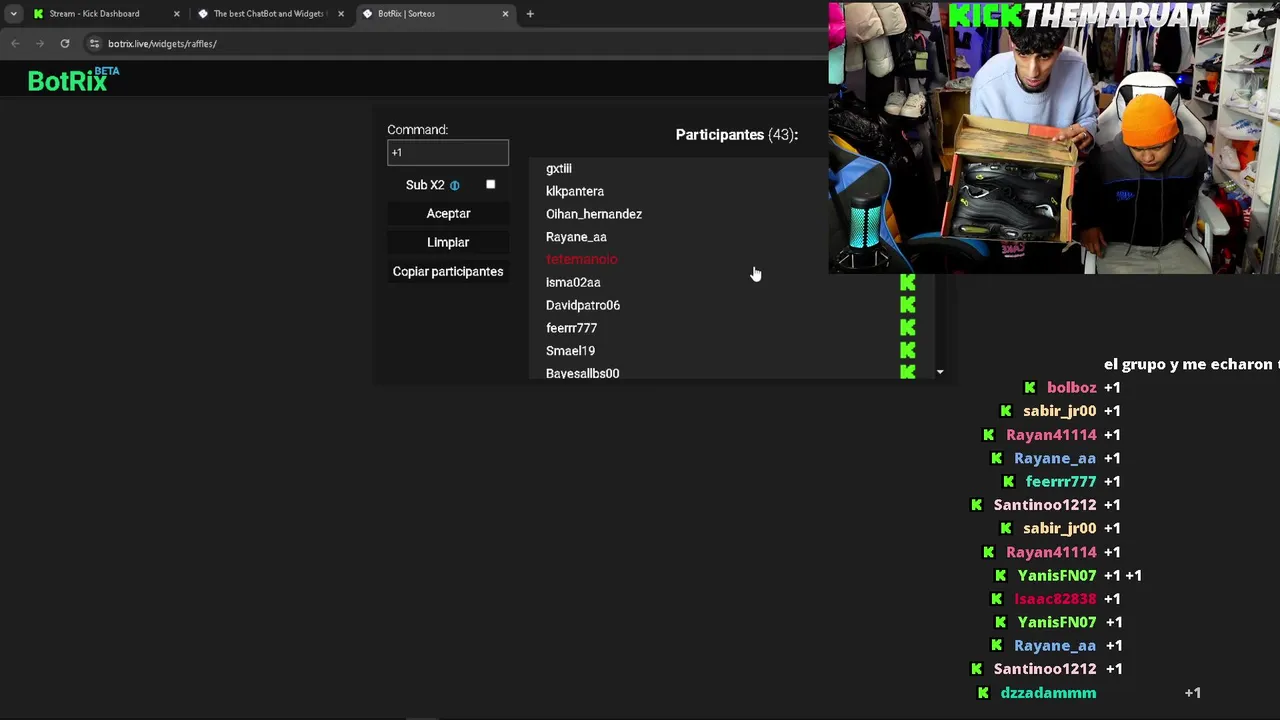1280x720 pixels.
Task: Select participant gxtiiii
Action: pos(559,169)
